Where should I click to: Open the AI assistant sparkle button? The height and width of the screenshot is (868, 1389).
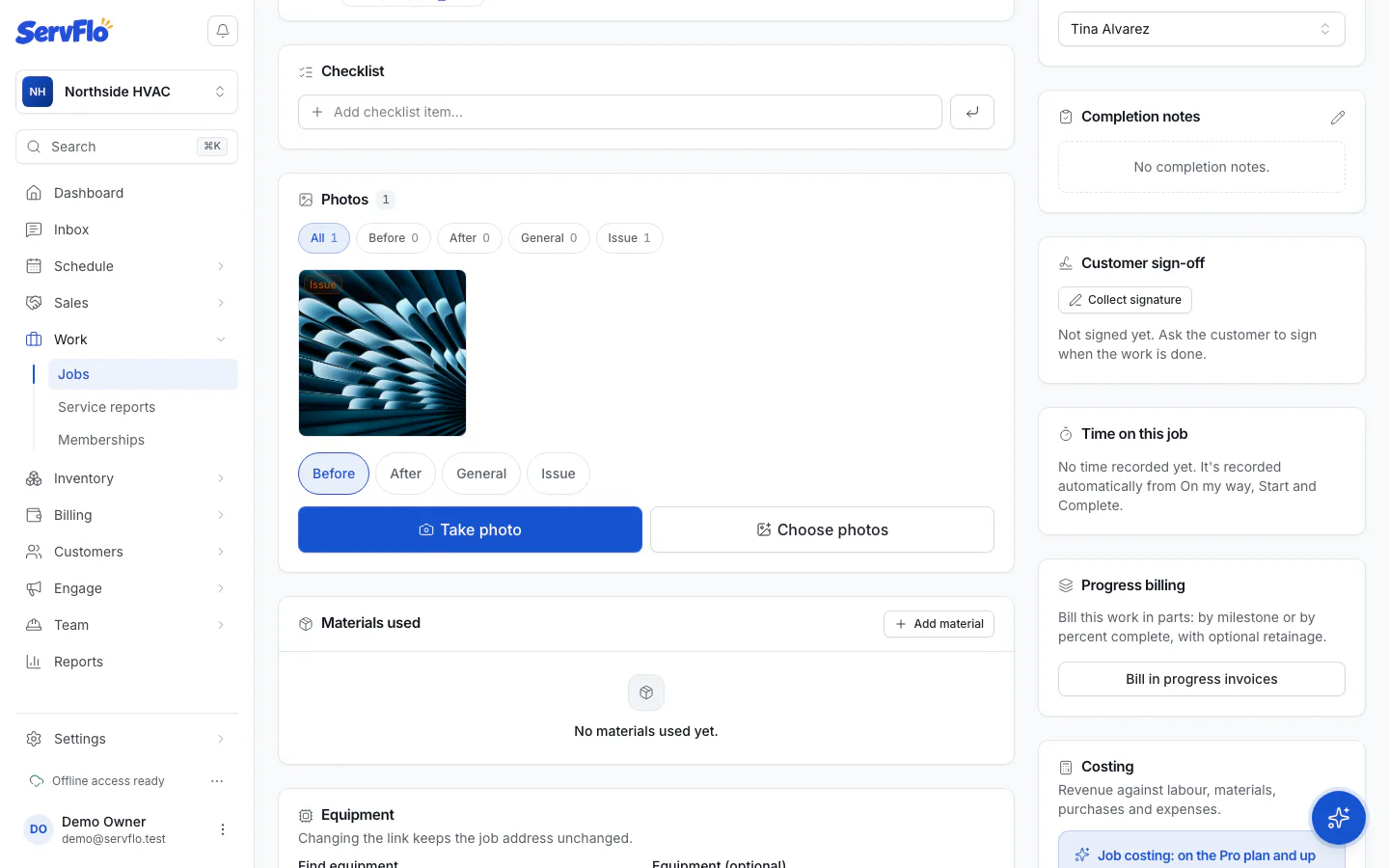coord(1338,818)
